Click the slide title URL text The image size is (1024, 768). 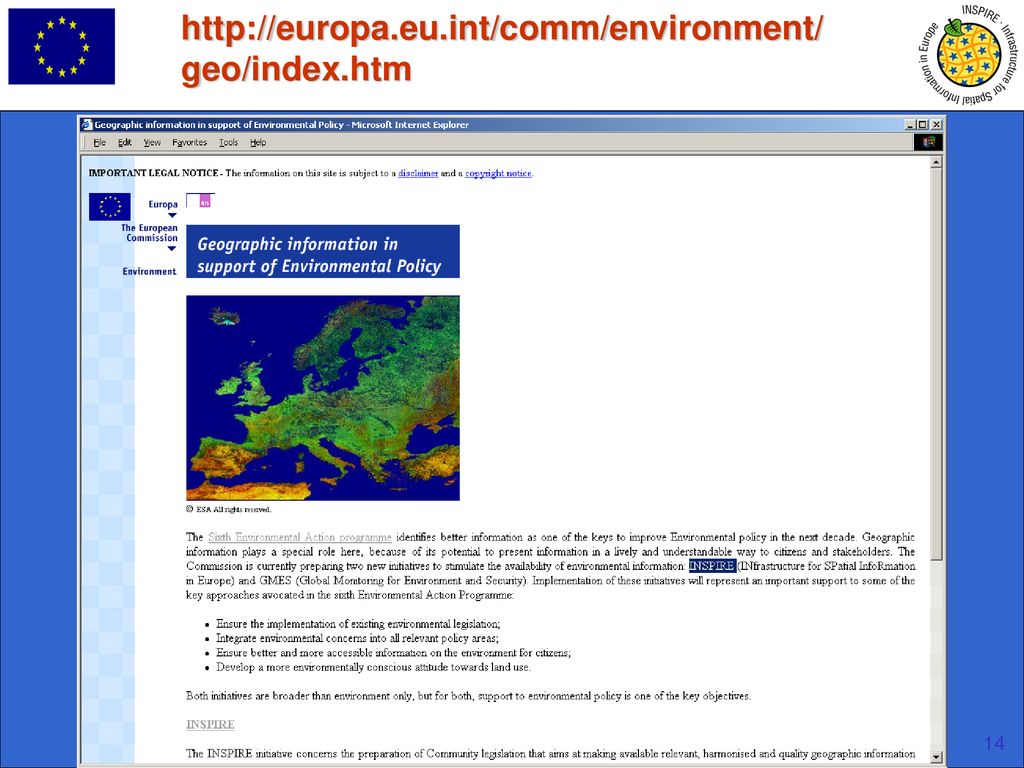[x=502, y=49]
